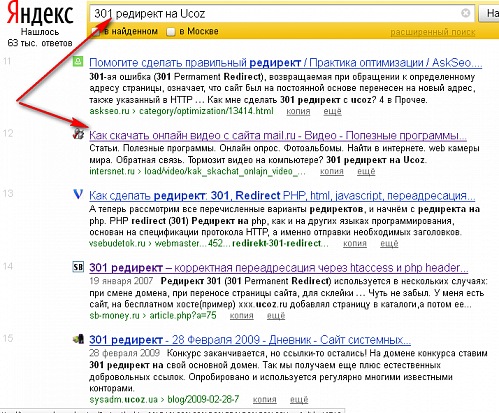The height and width of the screenshot is (413, 499).
Task: Open the 'копия' cached copy for sysadm.ucoz.ua
Action: (x=264, y=399)
